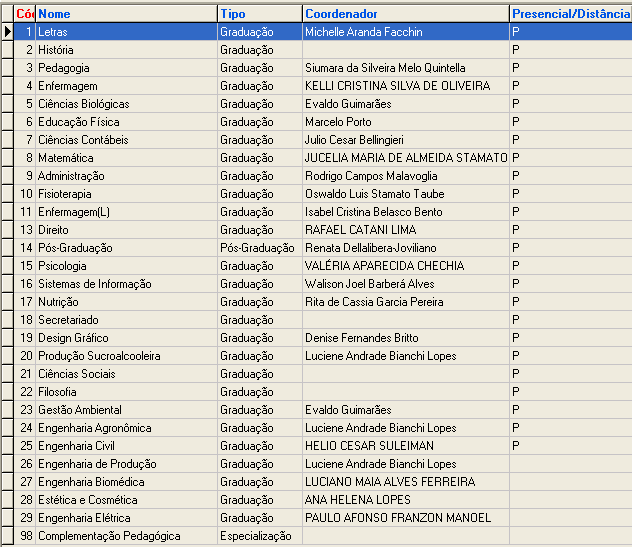
Task: Click the current row indicator arrow for Letras
Action: [8, 32]
